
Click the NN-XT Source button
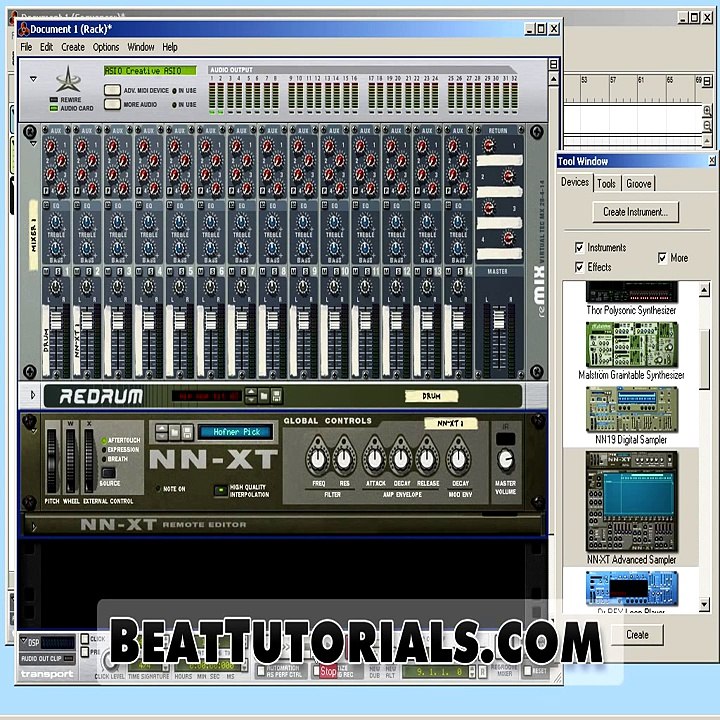click(x=109, y=472)
